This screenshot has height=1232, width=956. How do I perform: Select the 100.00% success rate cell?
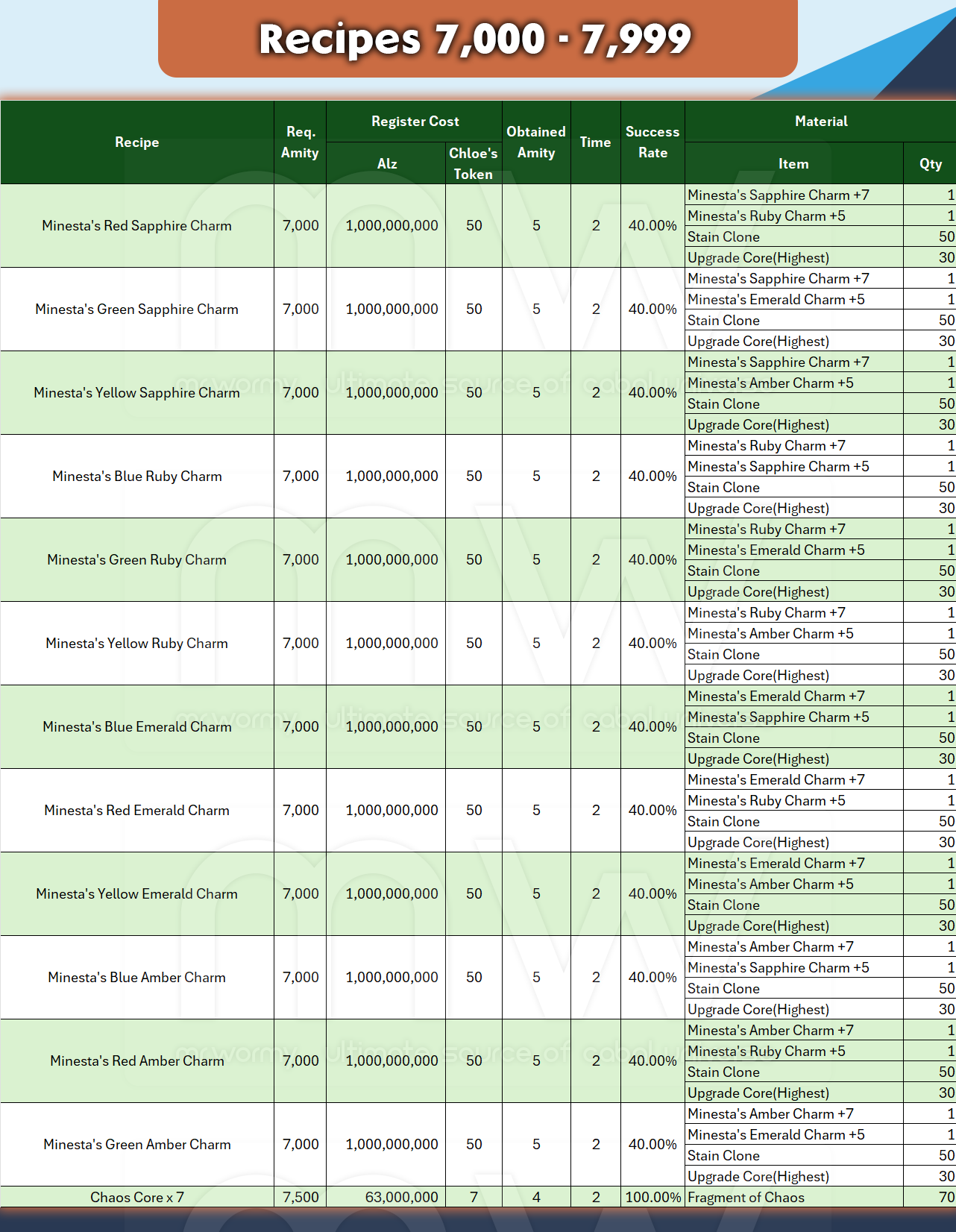tap(652, 1198)
